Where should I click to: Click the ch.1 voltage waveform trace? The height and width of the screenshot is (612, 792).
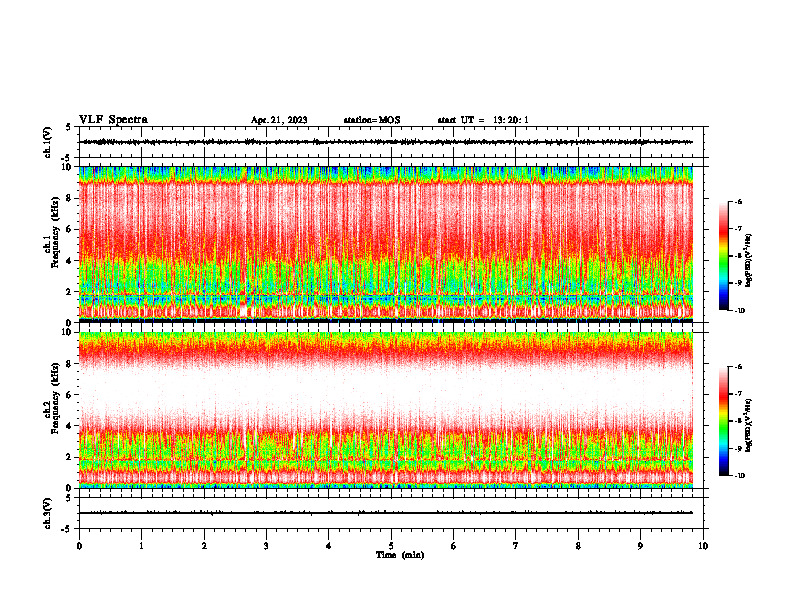pos(386,142)
